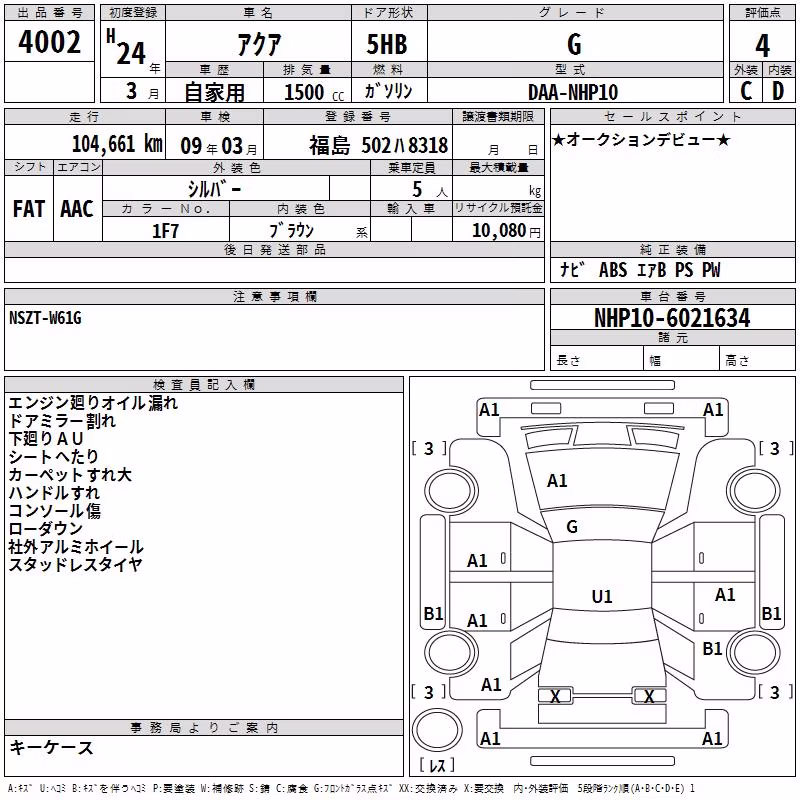The width and height of the screenshot is (800, 800).
Task: Click note ドアミラー割れ
Action: click(62, 421)
